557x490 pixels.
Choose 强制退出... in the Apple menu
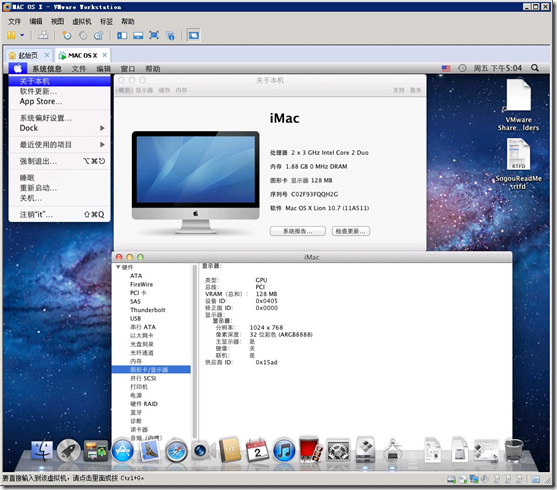point(60,161)
